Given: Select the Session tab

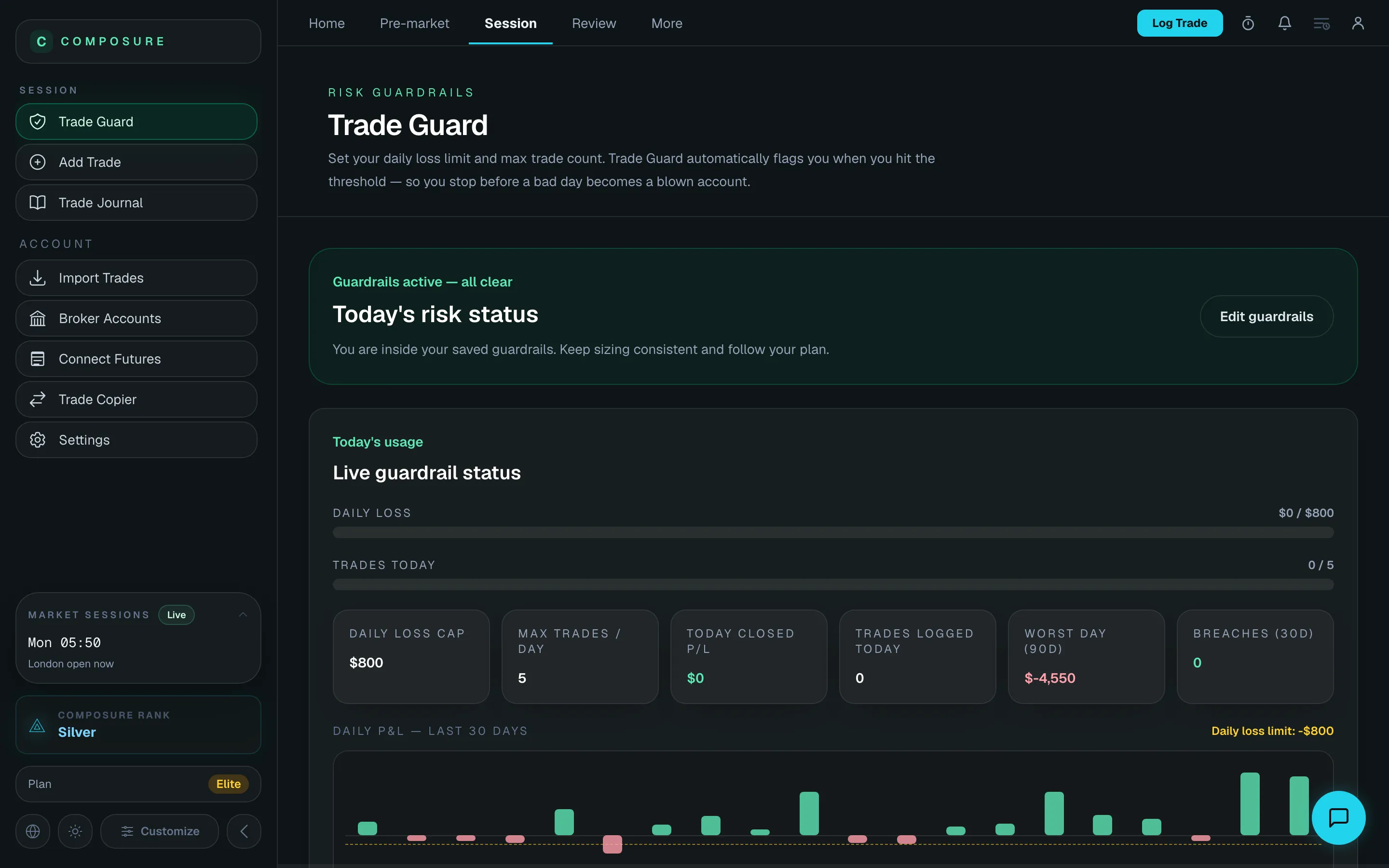Looking at the screenshot, I should point(510,24).
